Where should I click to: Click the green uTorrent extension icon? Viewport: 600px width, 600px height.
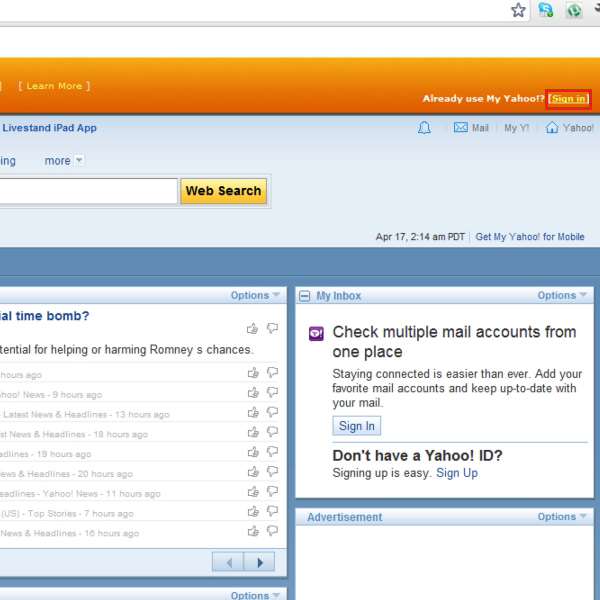click(x=574, y=10)
